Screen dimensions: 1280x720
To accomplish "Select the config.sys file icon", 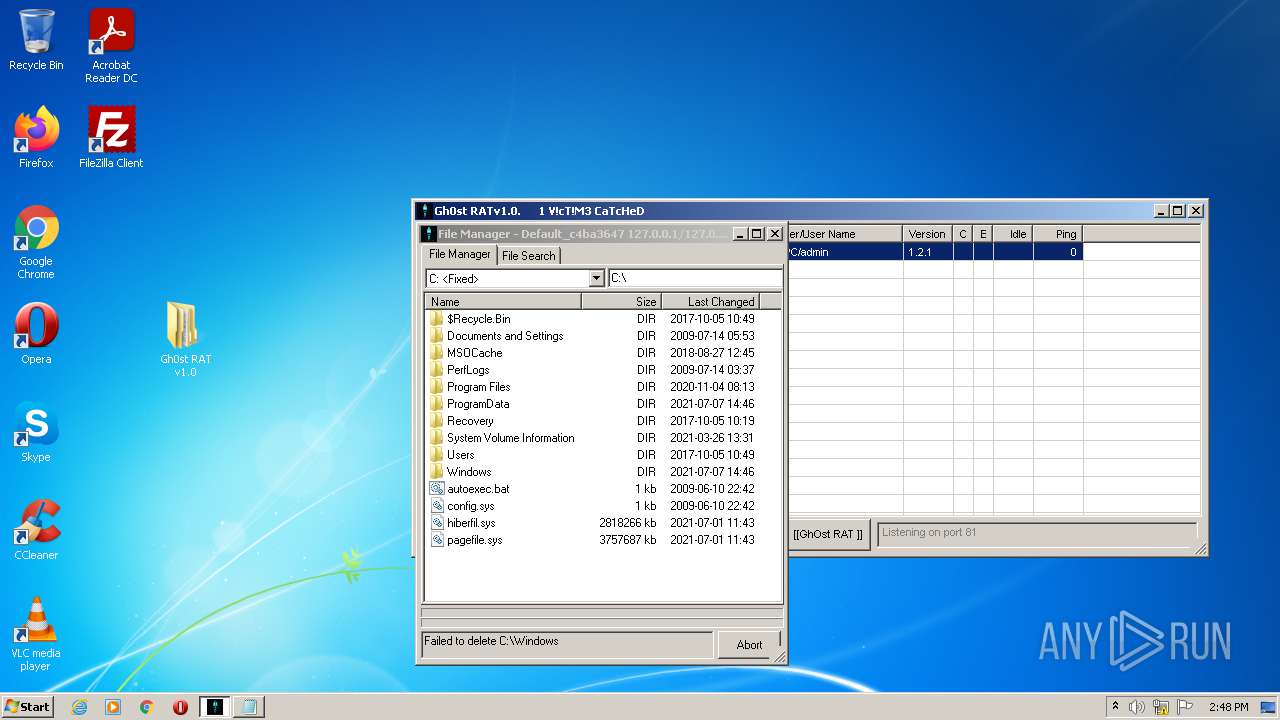I will point(437,506).
